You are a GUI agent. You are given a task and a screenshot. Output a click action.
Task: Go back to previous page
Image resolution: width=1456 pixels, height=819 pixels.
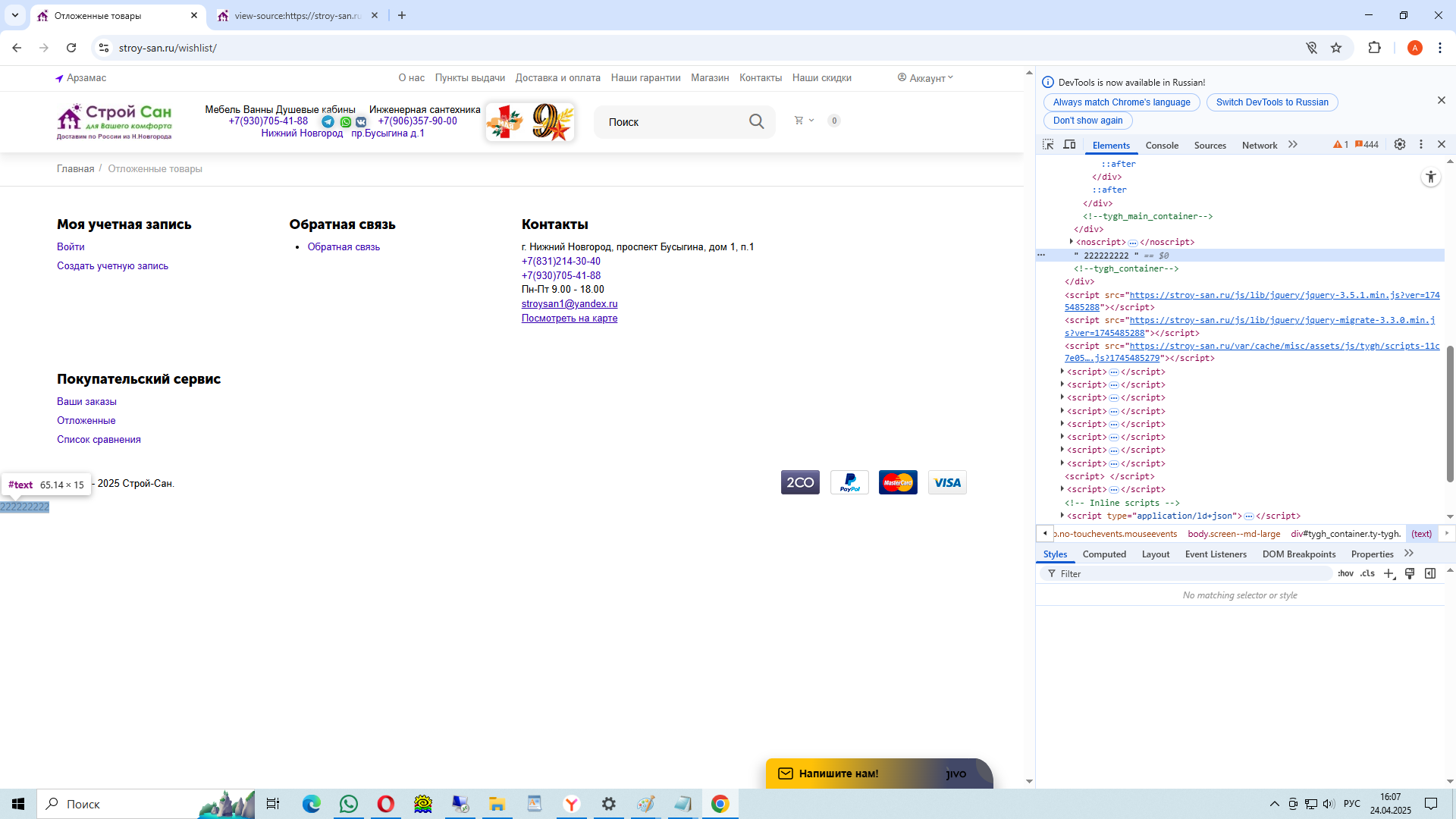(x=17, y=48)
